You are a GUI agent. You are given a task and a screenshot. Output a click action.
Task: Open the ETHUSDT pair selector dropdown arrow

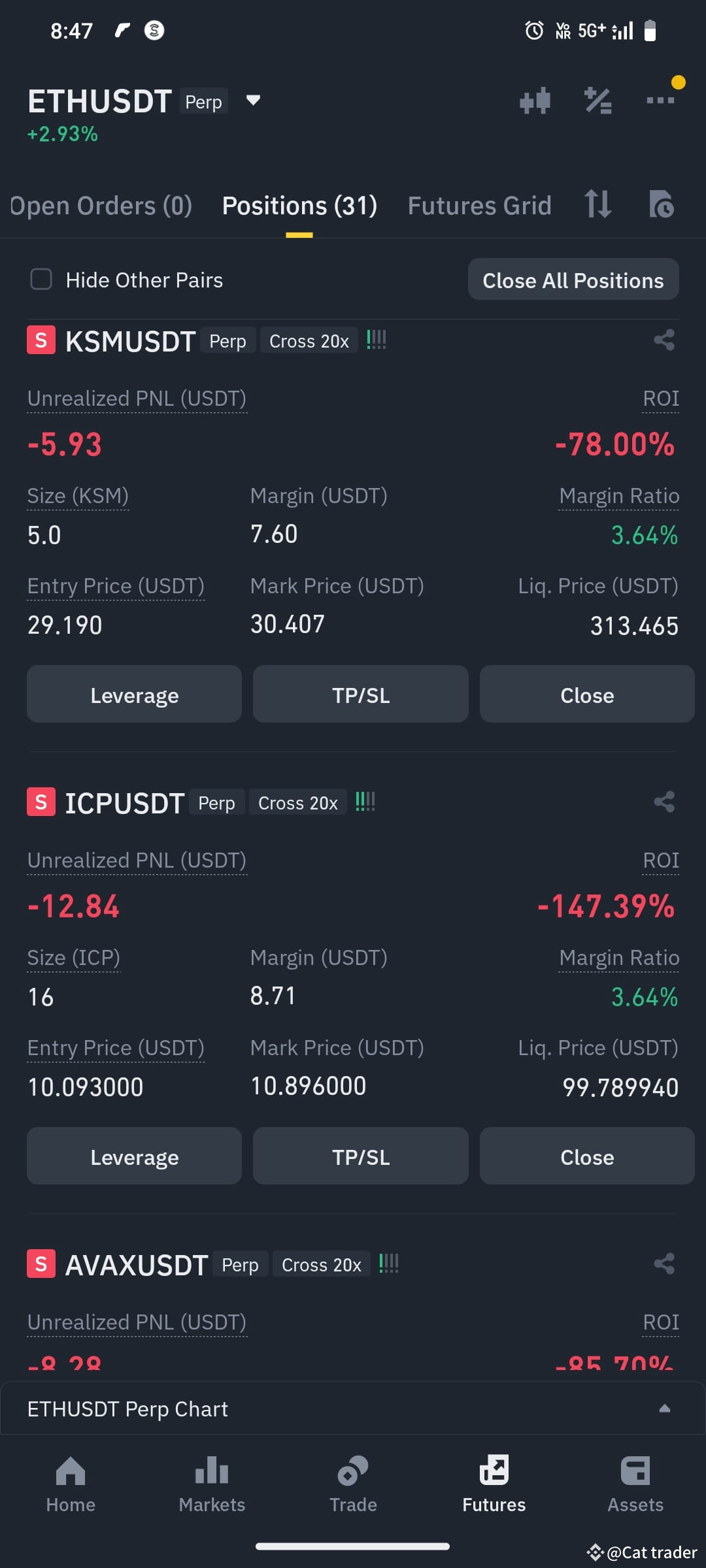coord(253,101)
